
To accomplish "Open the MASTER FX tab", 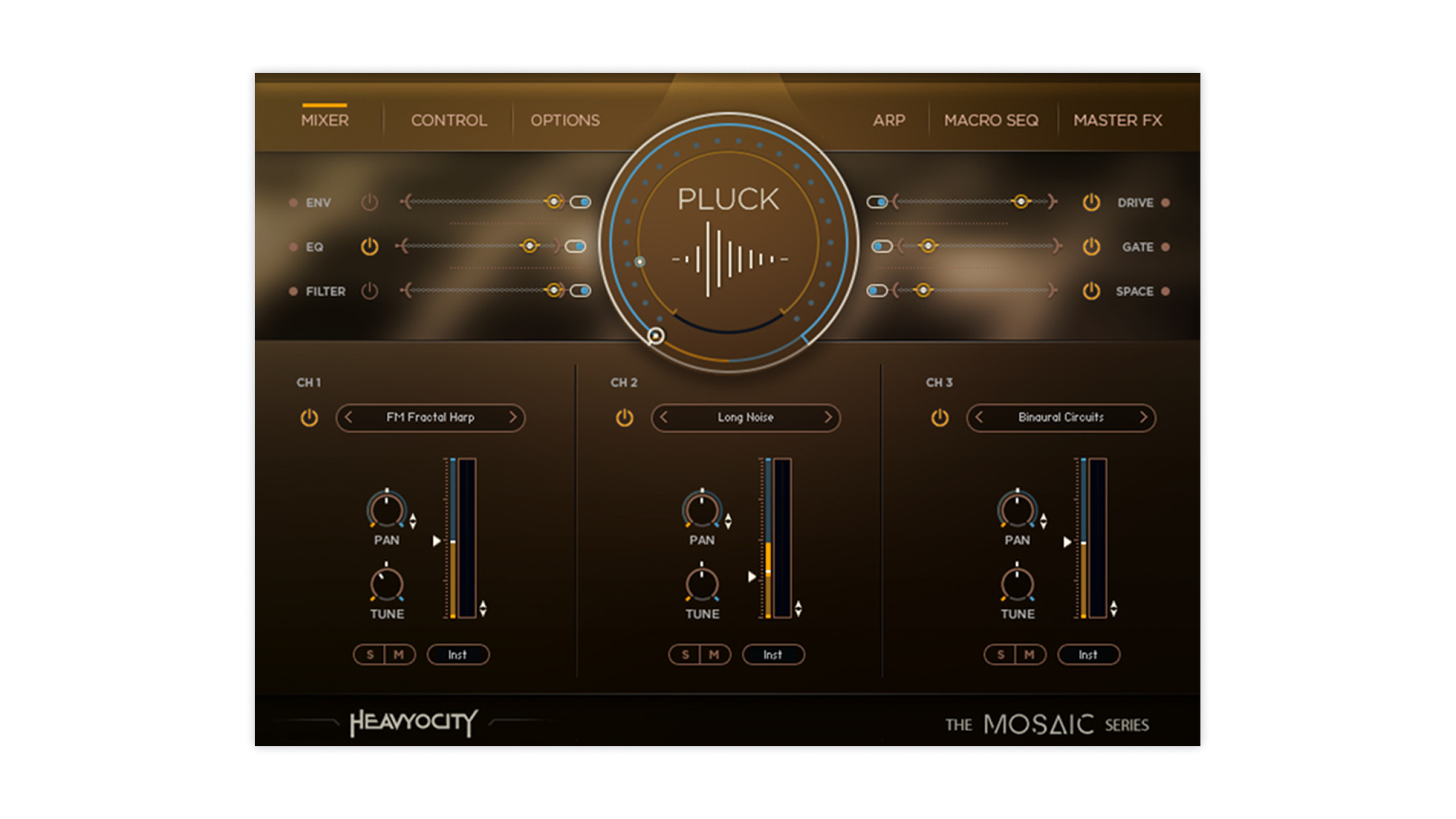I will 1117,121.
